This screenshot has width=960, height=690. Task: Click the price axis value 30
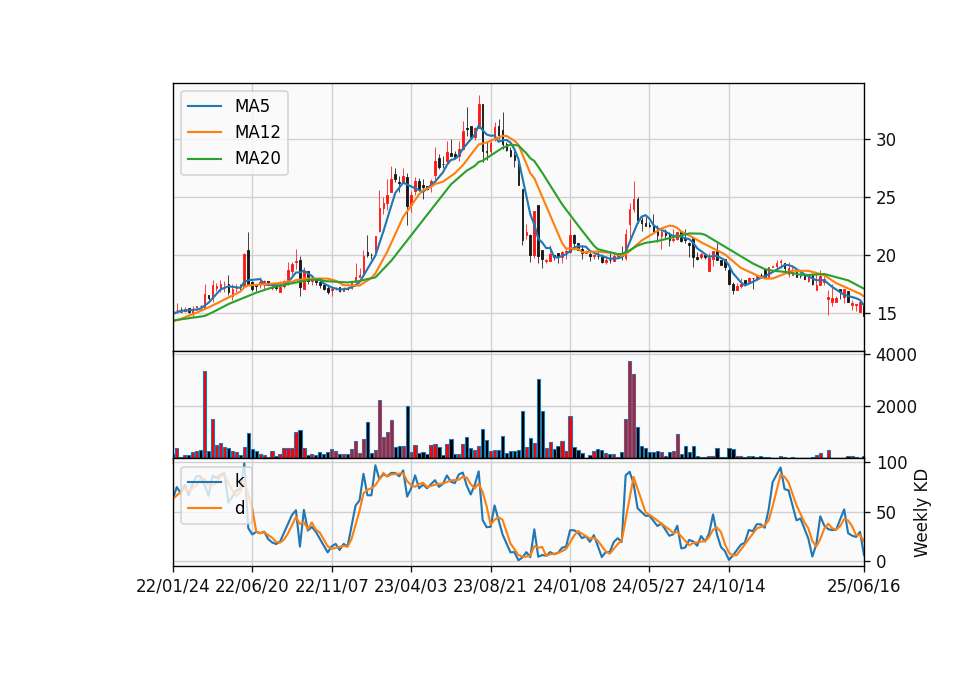[886, 140]
